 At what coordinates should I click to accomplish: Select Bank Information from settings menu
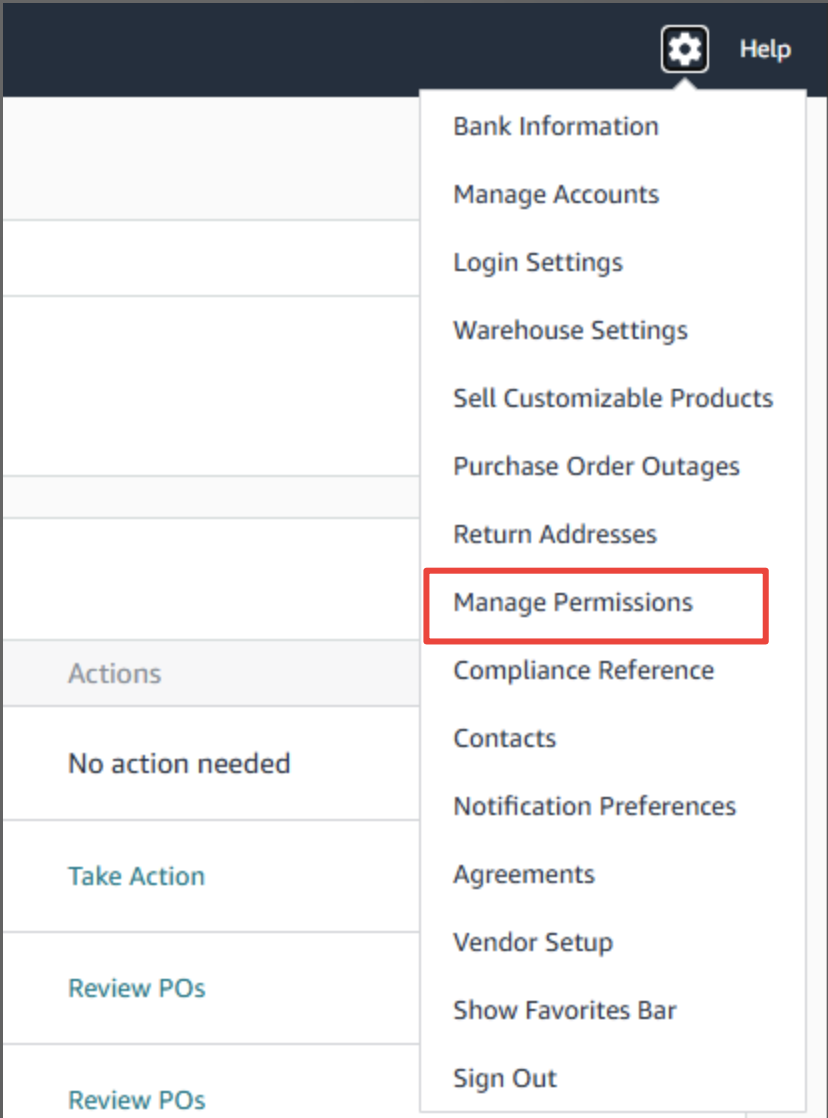point(556,127)
